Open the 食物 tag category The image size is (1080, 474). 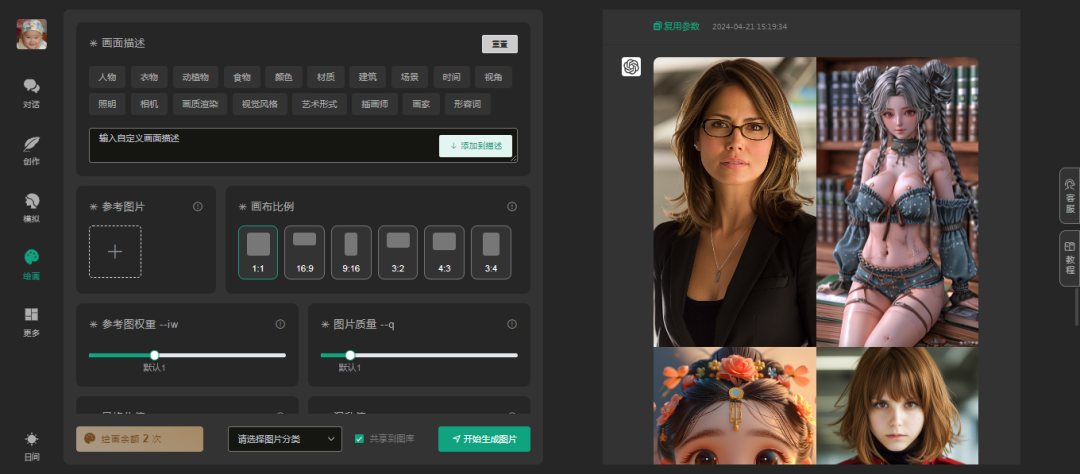(242, 77)
